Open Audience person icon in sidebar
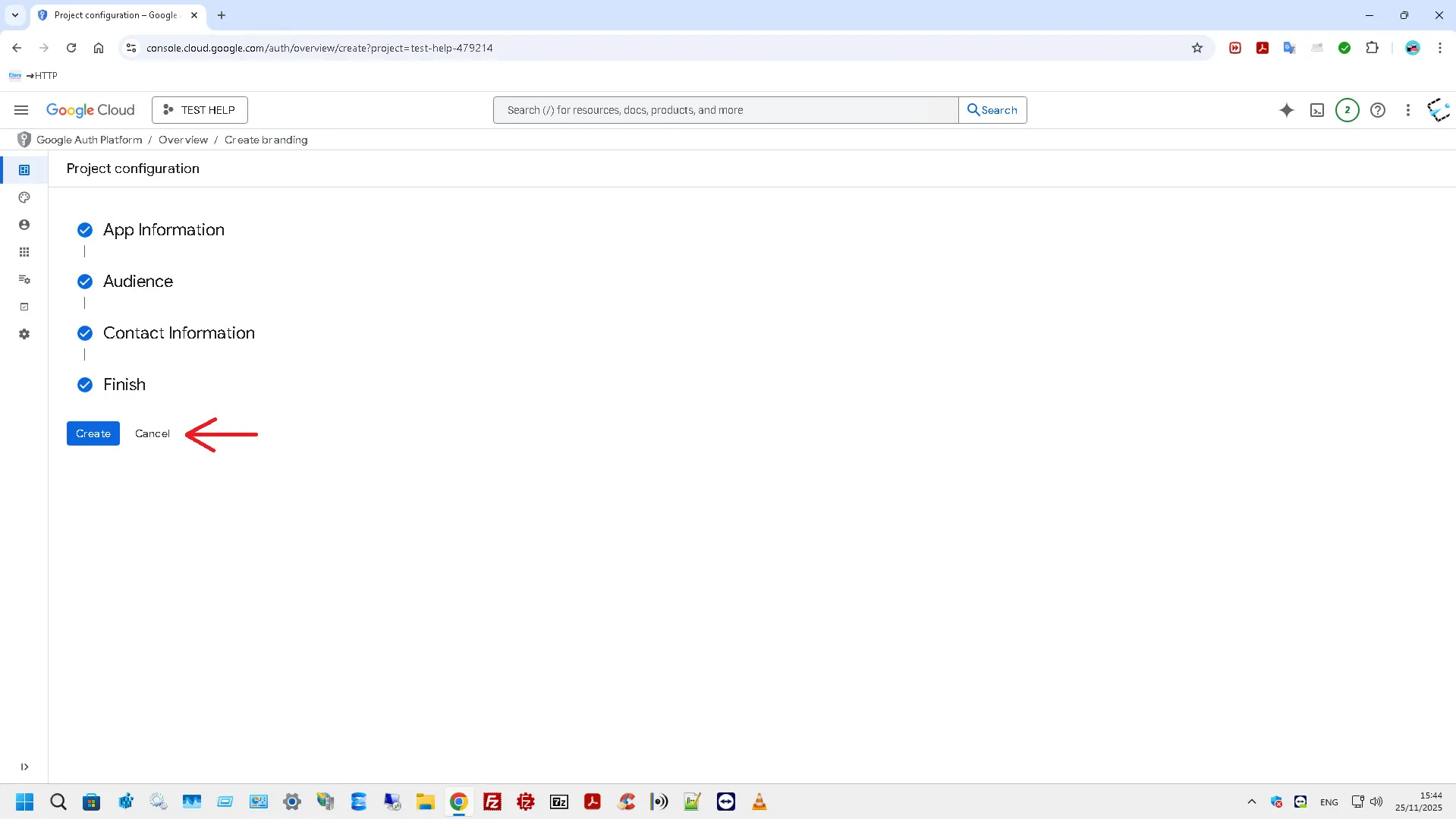This screenshot has width=1456, height=819. tap(24, 225)
